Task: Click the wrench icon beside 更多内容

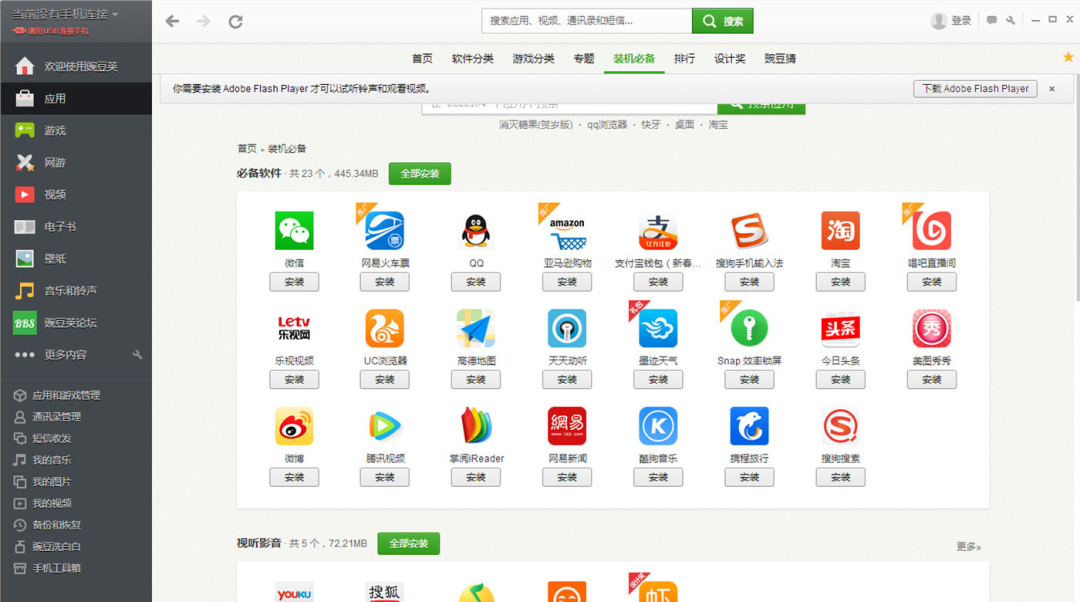Action: point(137,354)
